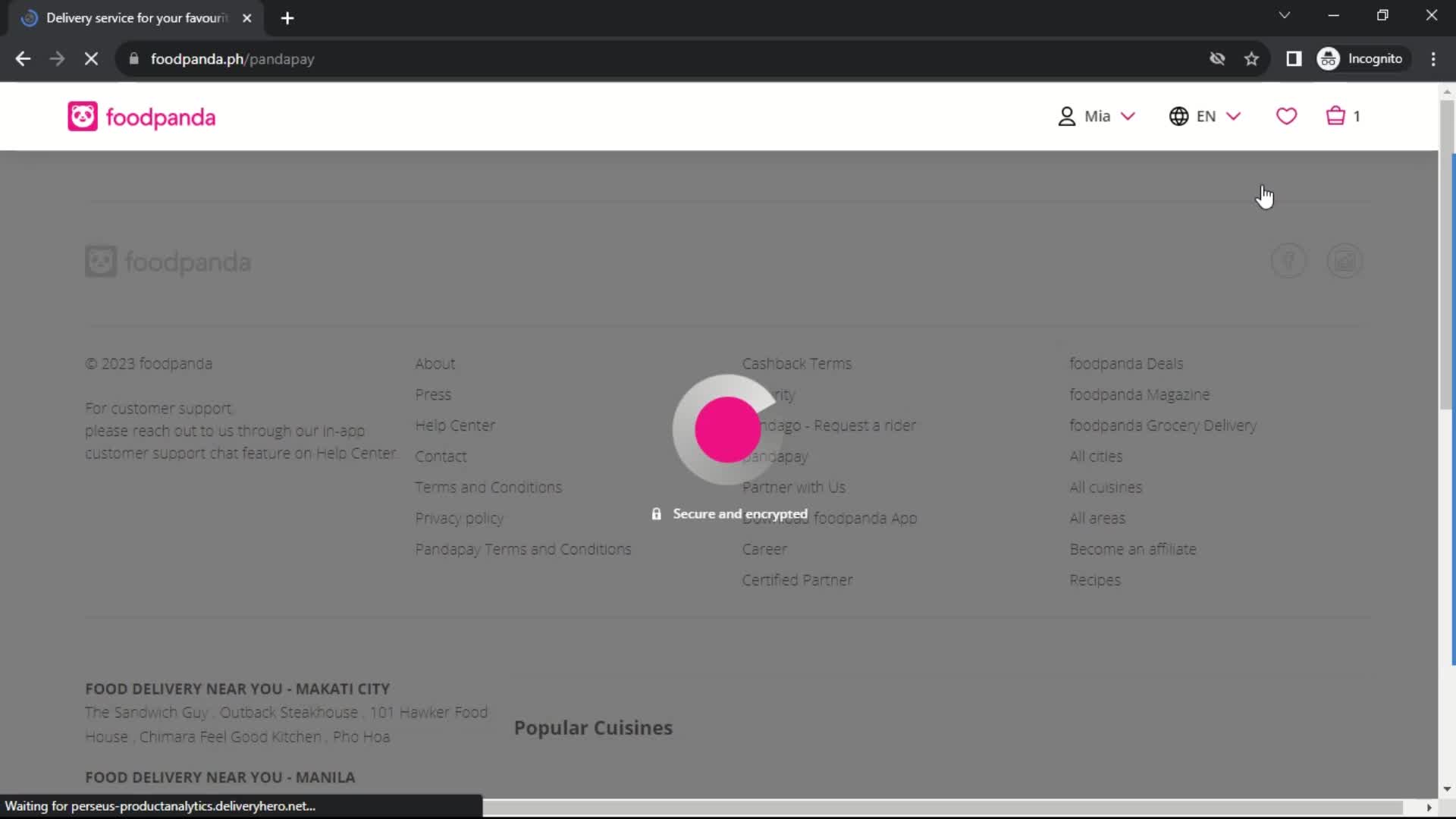The height and width of the screenshot is (819, 1456).
Task: Open the Mia account dropdown
Action: coord(1097,116)
